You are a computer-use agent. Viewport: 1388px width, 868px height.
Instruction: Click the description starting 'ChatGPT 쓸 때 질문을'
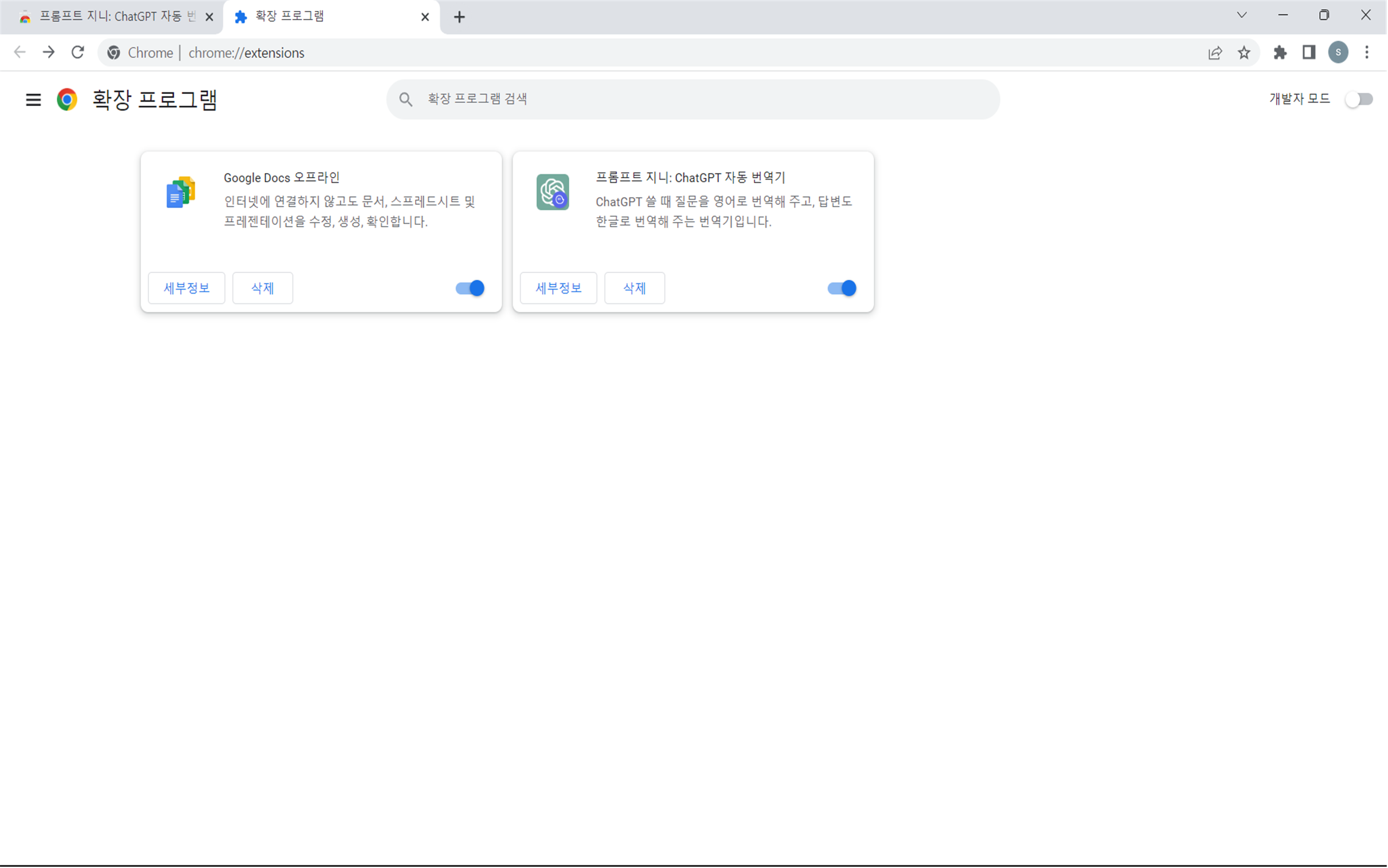click(724, 211)
